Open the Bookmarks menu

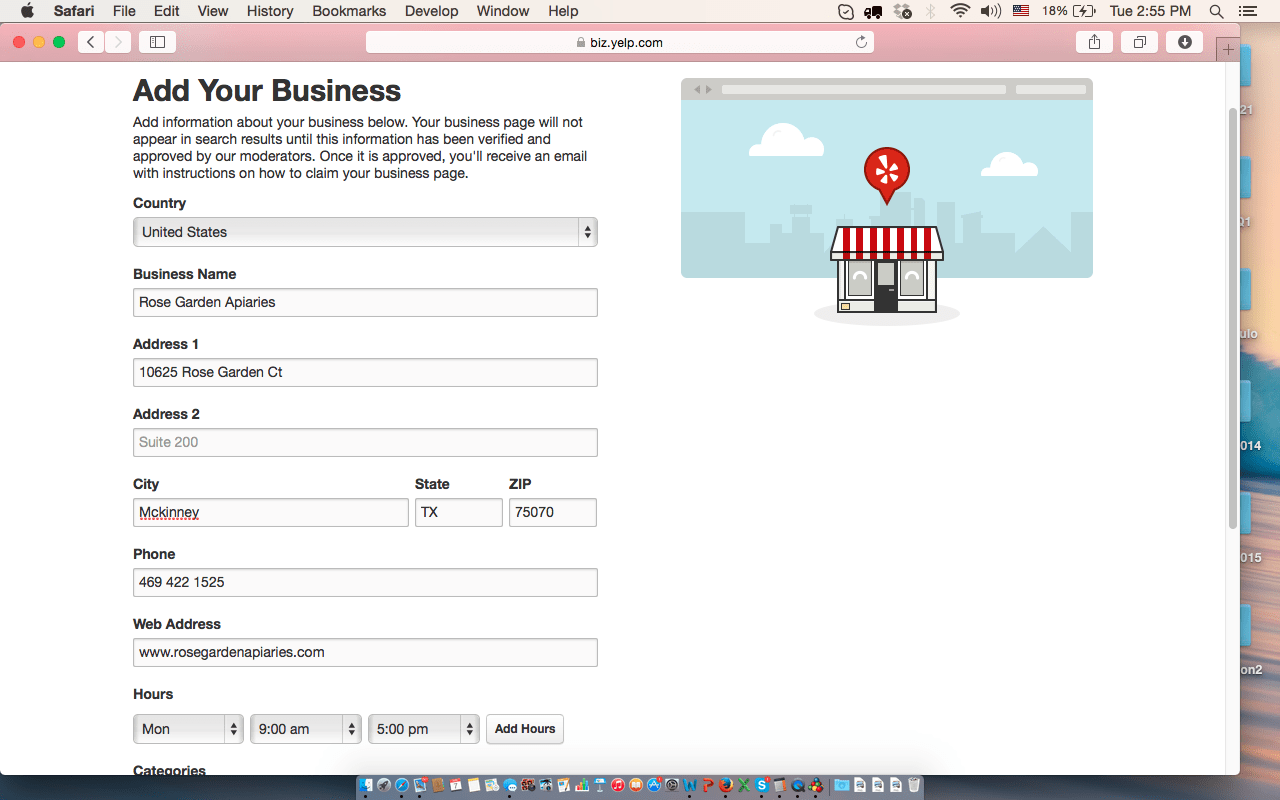click(x=350, y=11)
